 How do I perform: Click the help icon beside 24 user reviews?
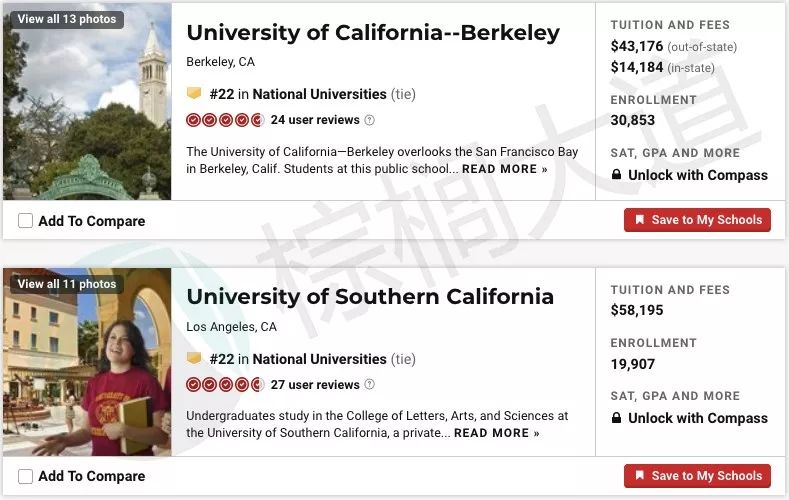tap(369, 120)
